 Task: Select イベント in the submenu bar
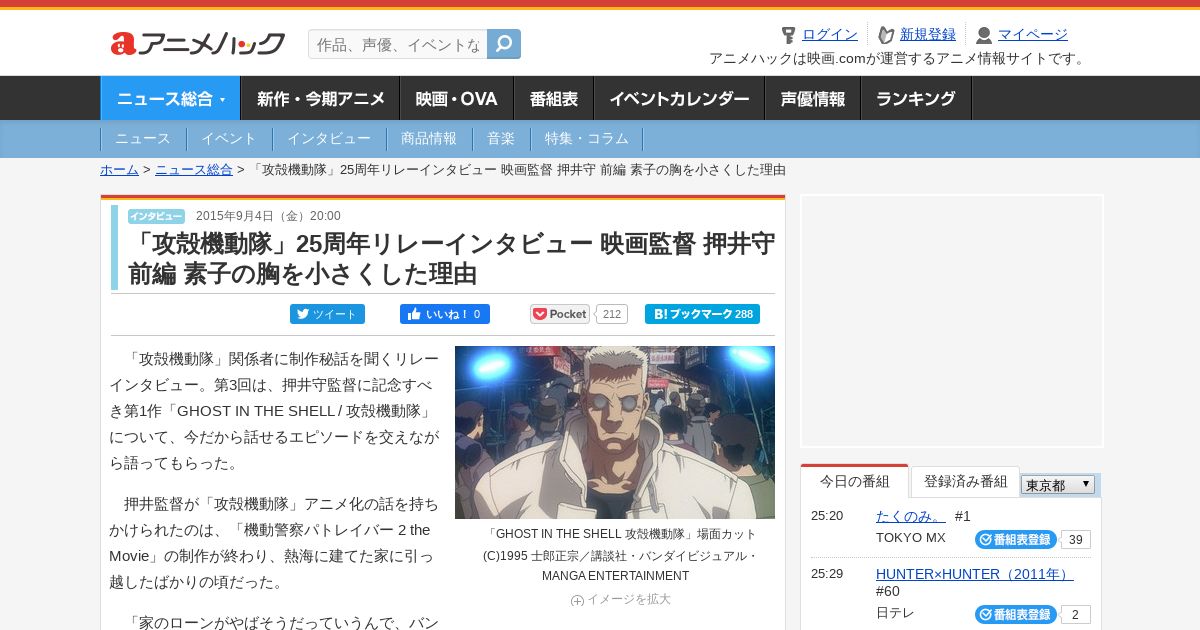pyautogui.click(x=229, y=138)
